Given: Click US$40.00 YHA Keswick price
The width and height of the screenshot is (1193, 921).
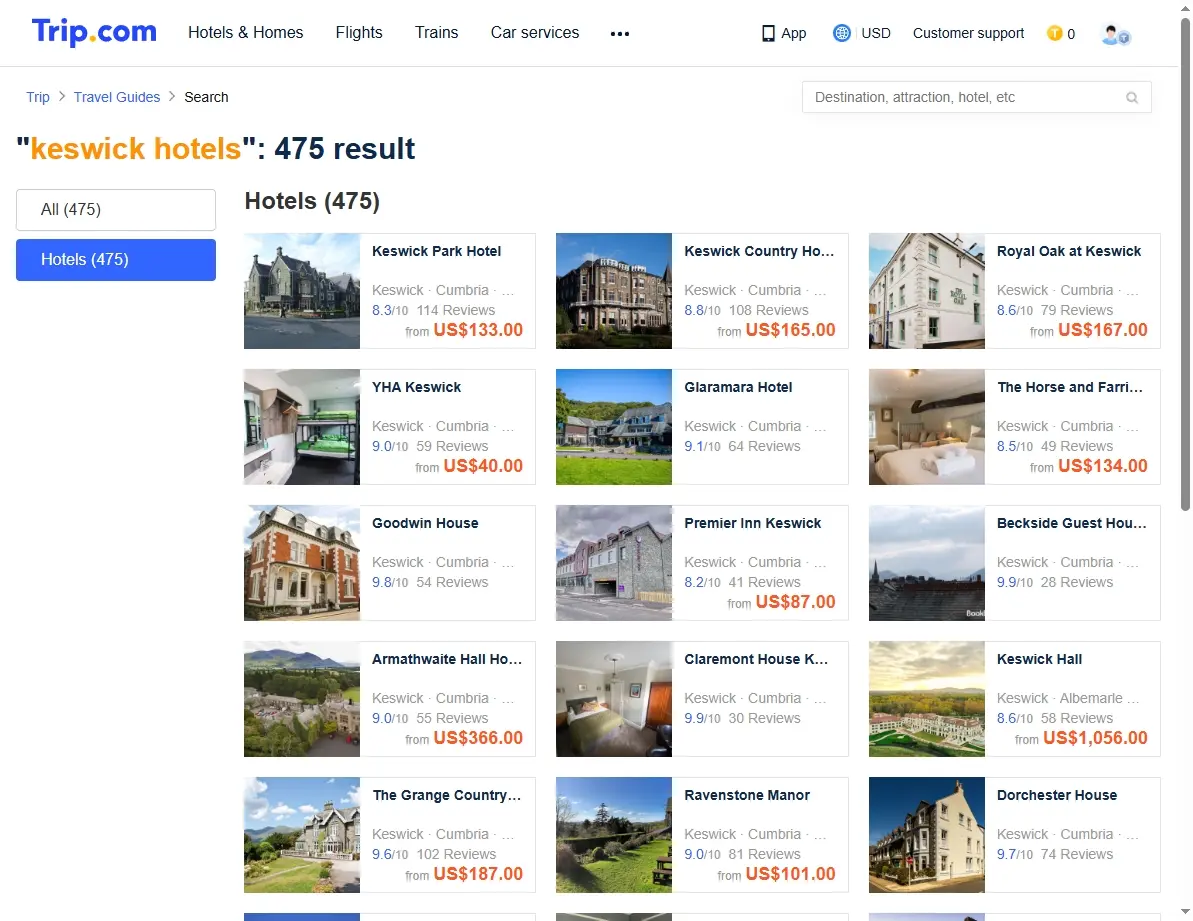Looking at the screenshot, I should pos(483,466).
